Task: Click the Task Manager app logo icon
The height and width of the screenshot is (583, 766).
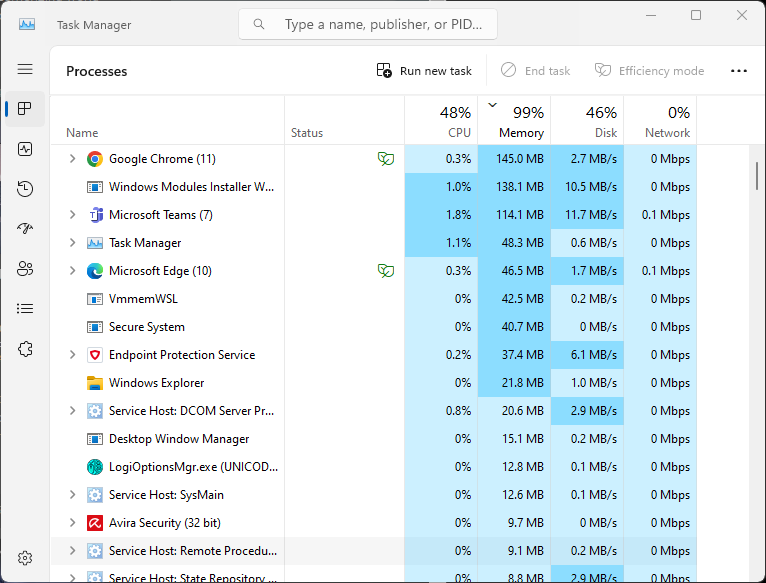Action: 27,24
